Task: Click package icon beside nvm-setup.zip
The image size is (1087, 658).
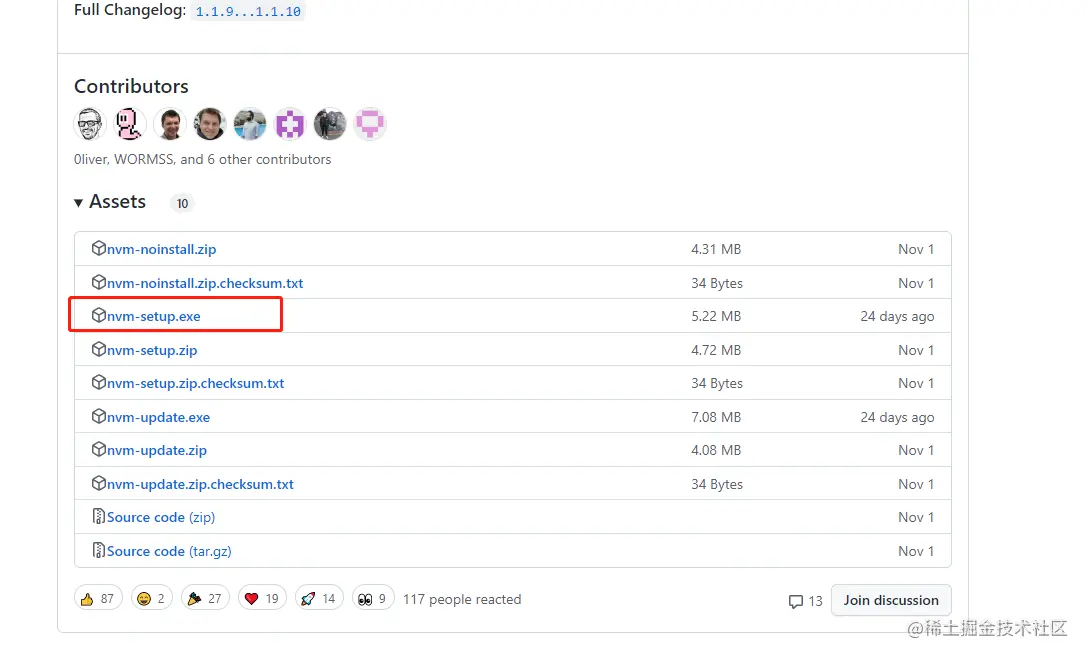Action: pyautogui.click(x=98, y=349)
